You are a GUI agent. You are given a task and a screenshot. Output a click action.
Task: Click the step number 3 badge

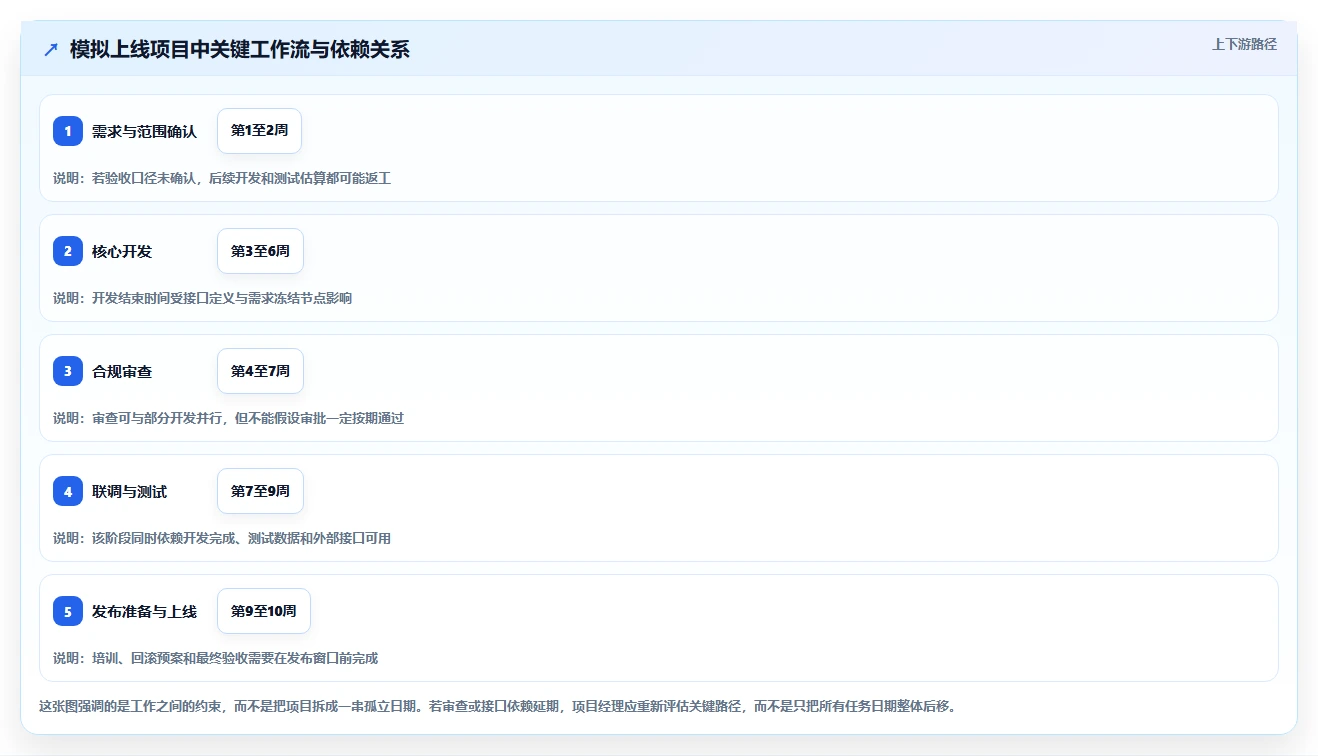click(x=68, y=371)
